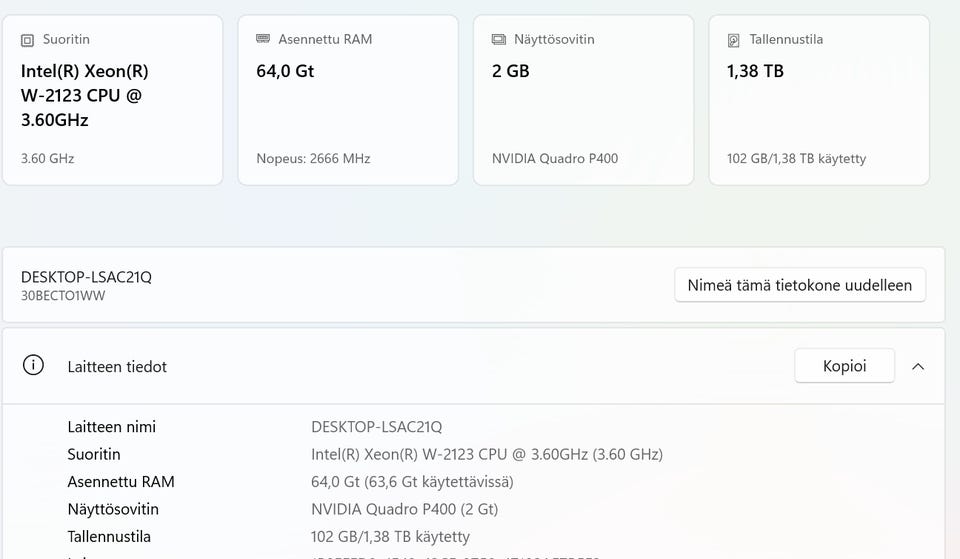Viewport: 960px width, 559px height.
Task: Click the processor chip icon beside Suoritin
Action: pos(27,40)
